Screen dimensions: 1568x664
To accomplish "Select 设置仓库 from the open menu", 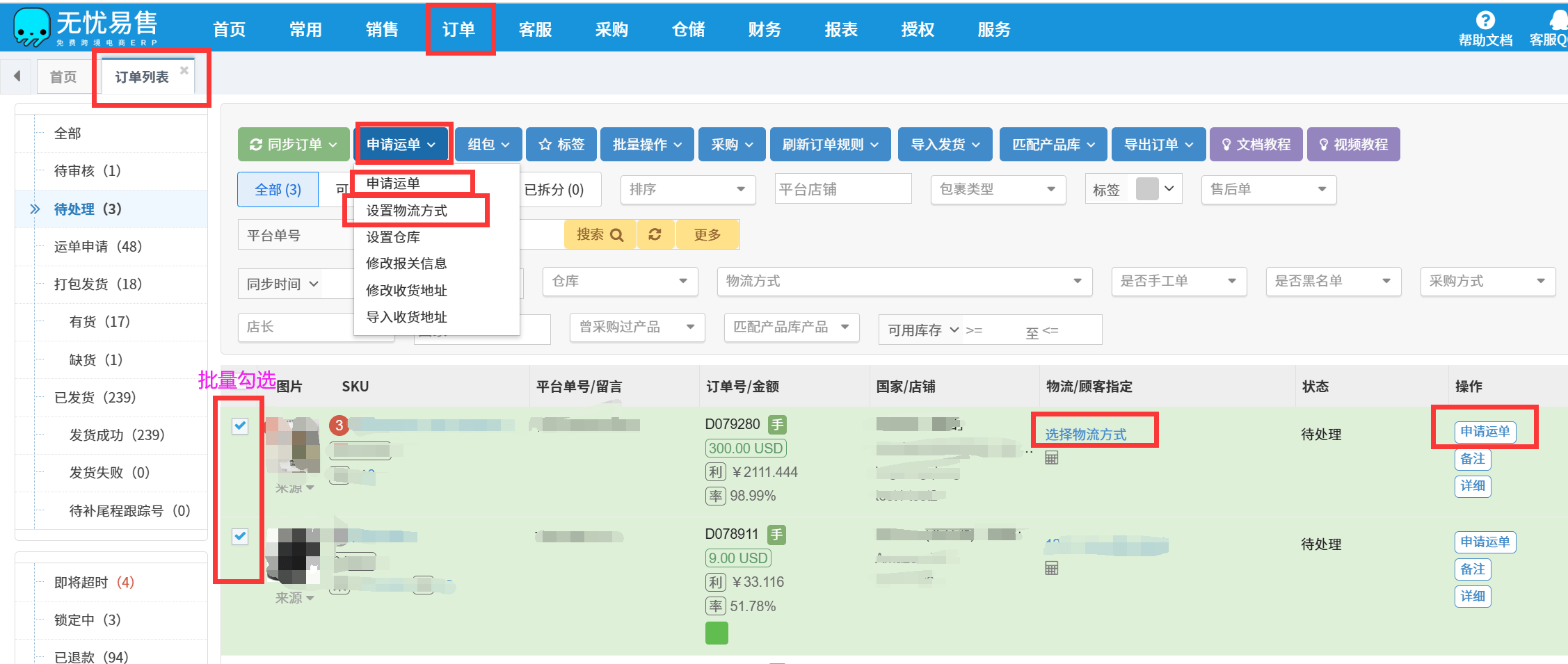I will tap(393, 236).
